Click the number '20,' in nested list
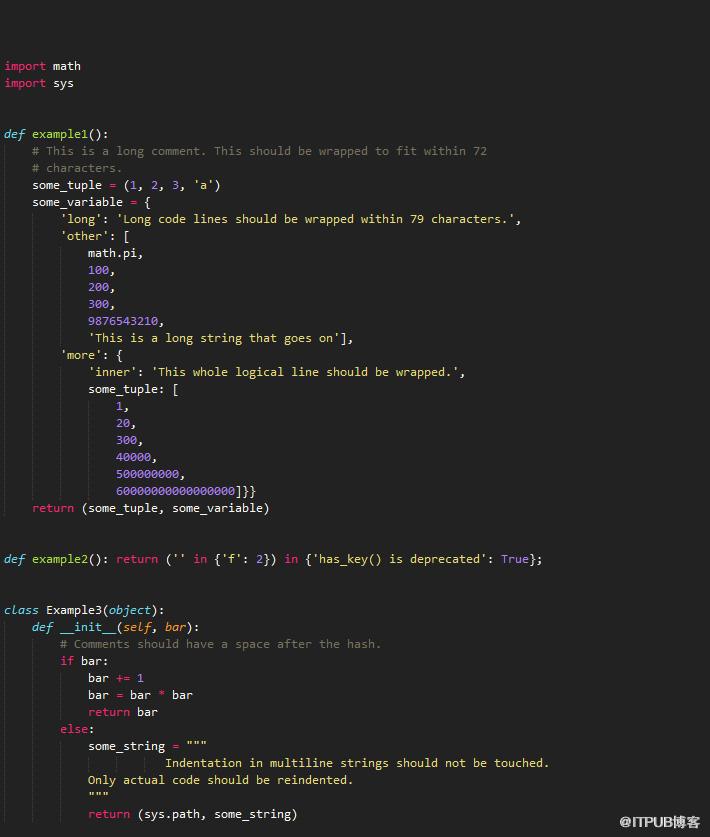The height and width of the screenshot is (837, 710). click(126, 423)
